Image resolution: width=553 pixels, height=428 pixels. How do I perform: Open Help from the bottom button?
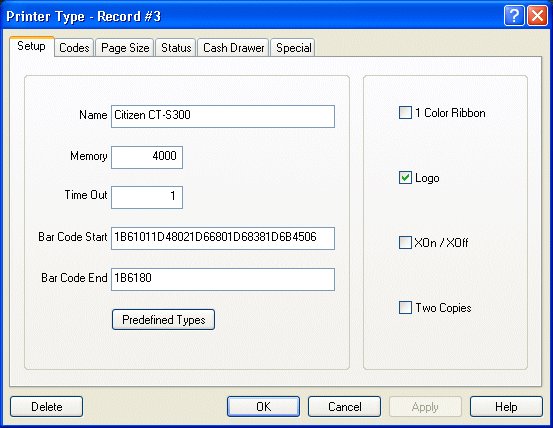point(506,406)
